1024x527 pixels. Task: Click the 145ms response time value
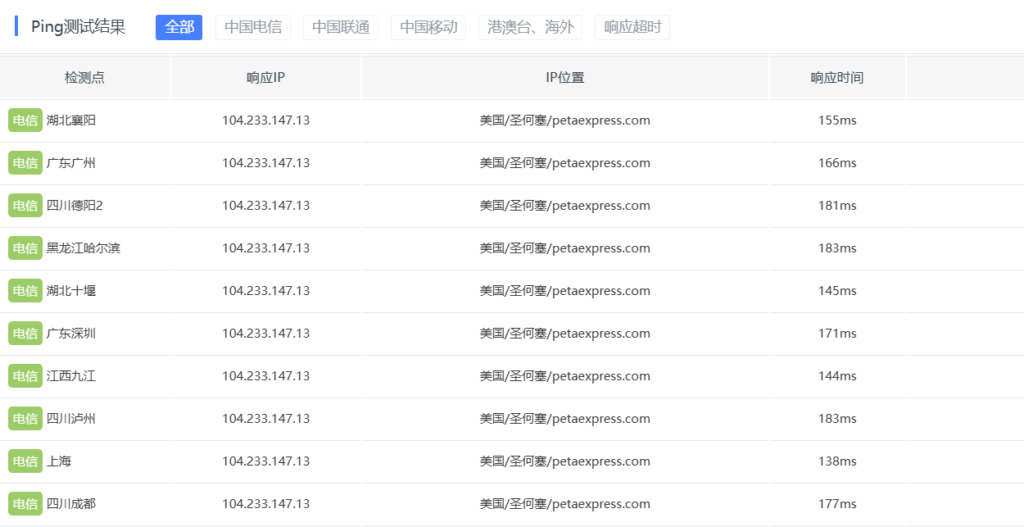837,291
